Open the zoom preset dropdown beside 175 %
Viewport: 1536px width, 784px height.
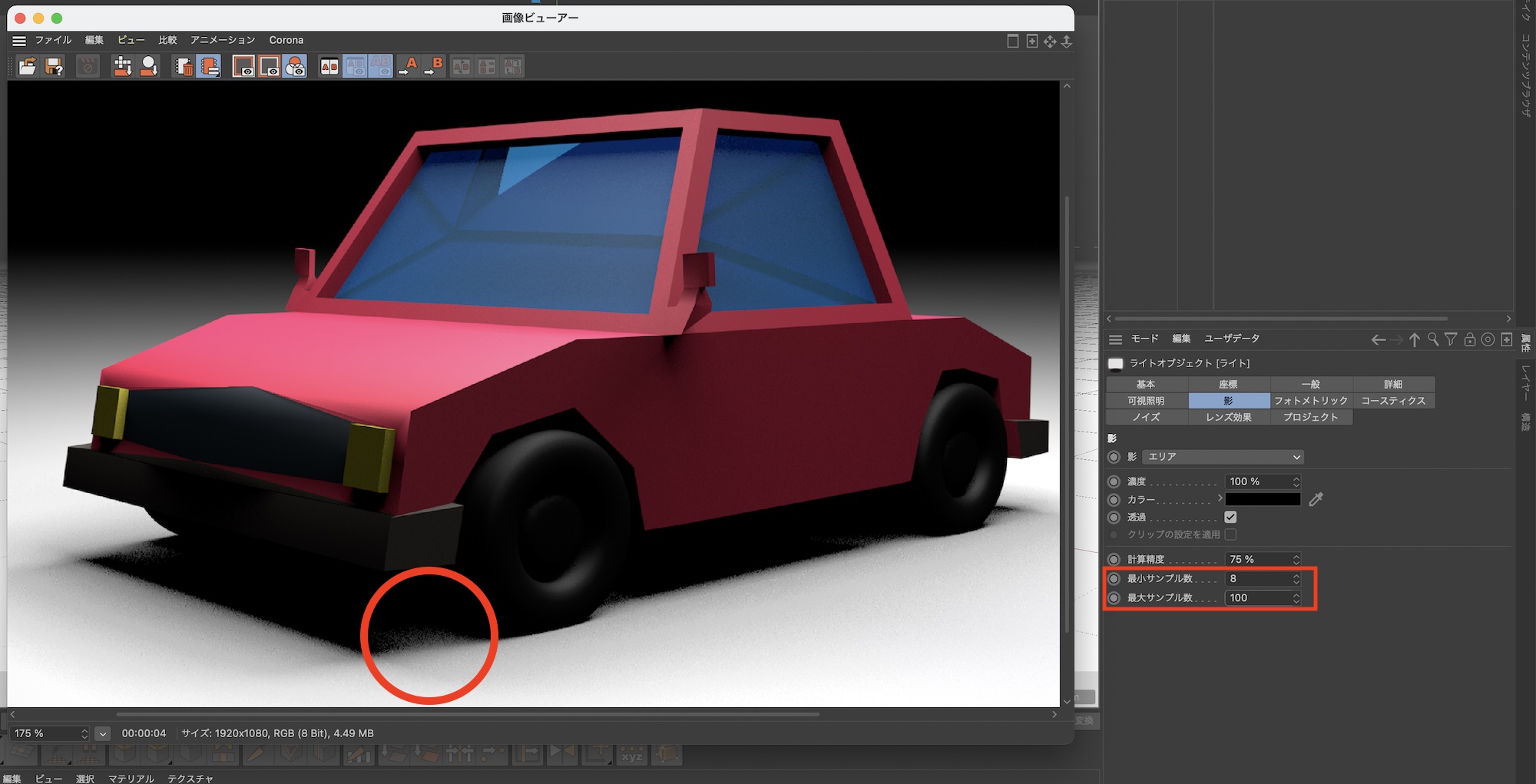coord(103,733)
